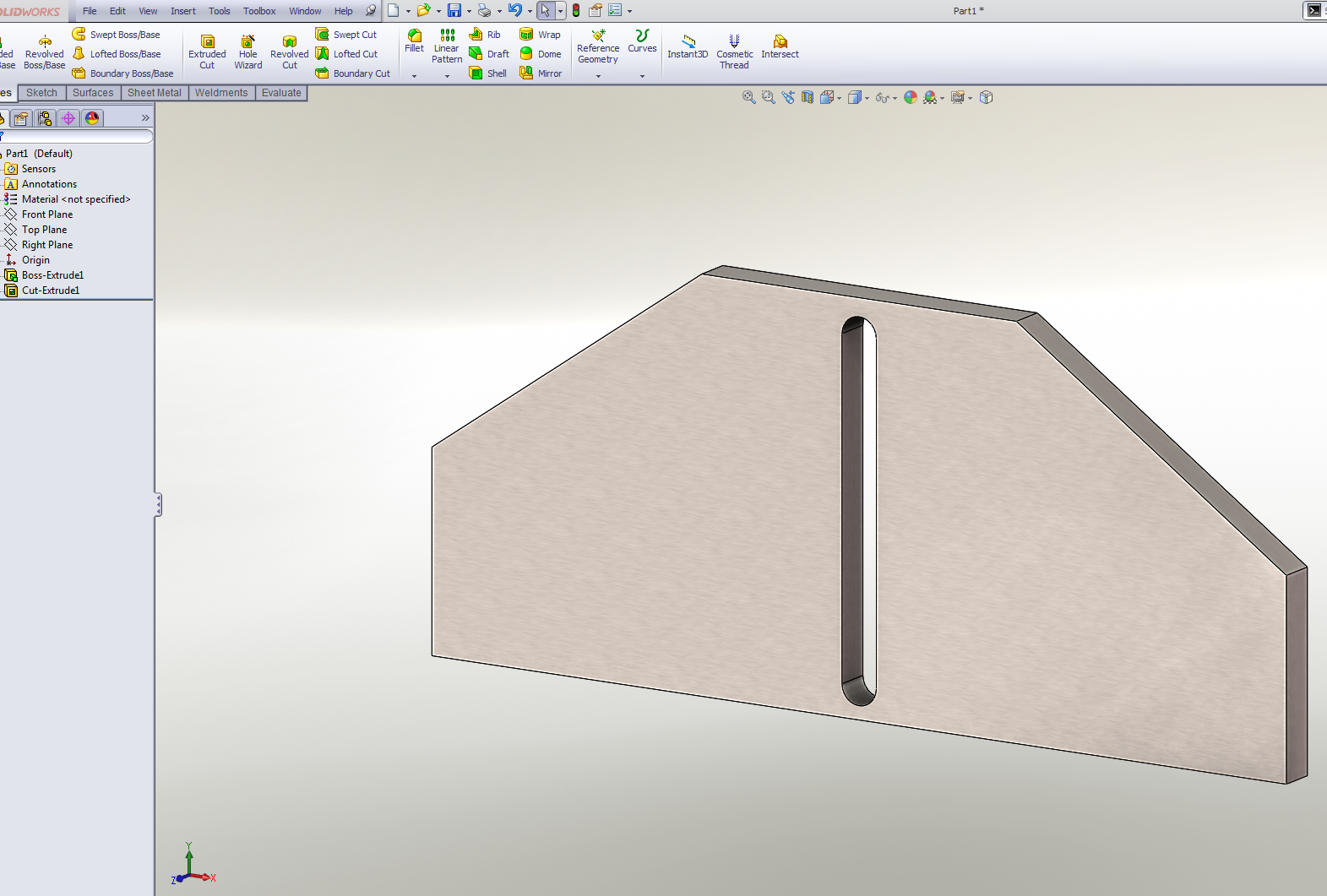
Task: Apply the Fillet feature tool
Action: (414, 41)
